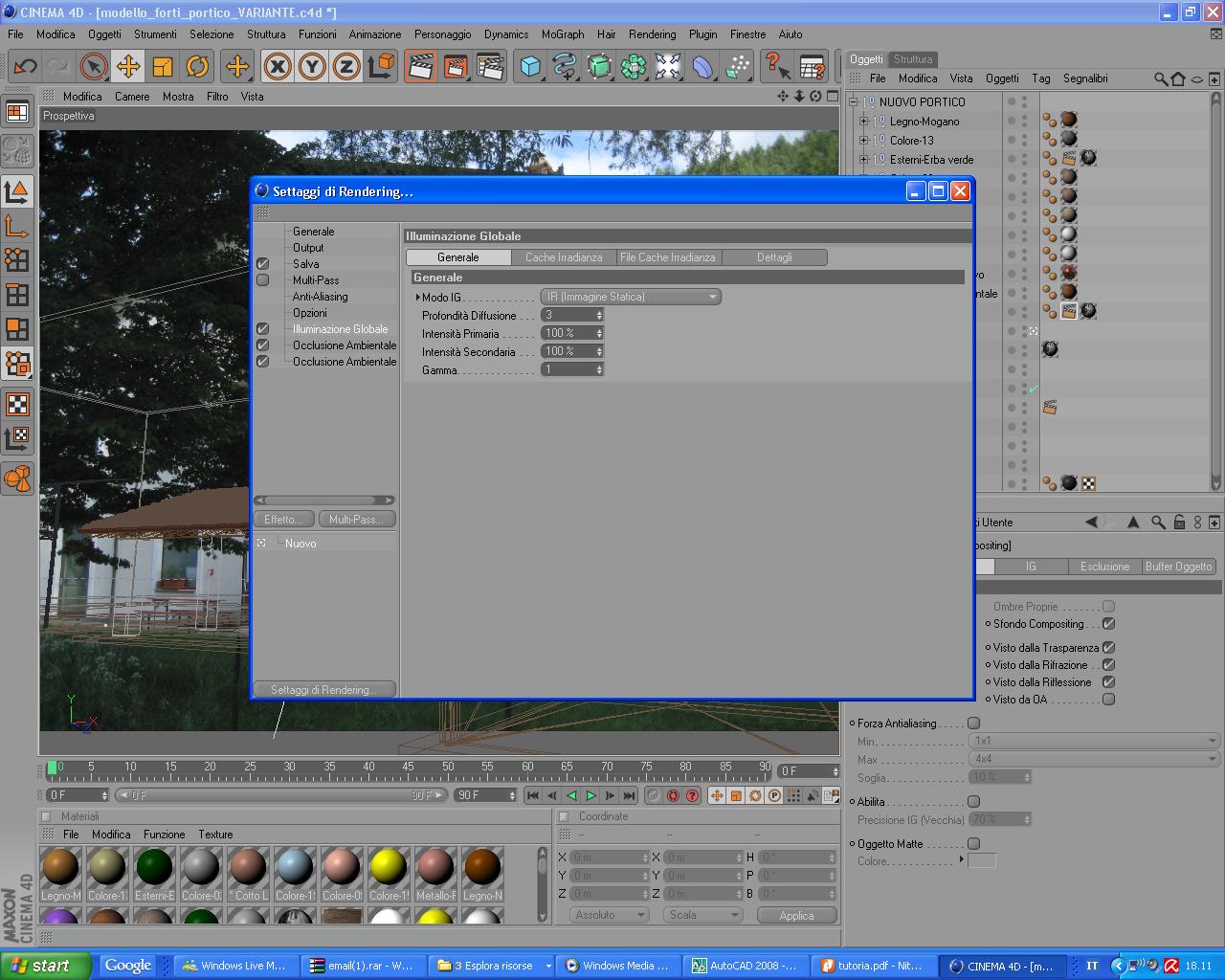Open the Modo IG dropdown

coord(631,297)
